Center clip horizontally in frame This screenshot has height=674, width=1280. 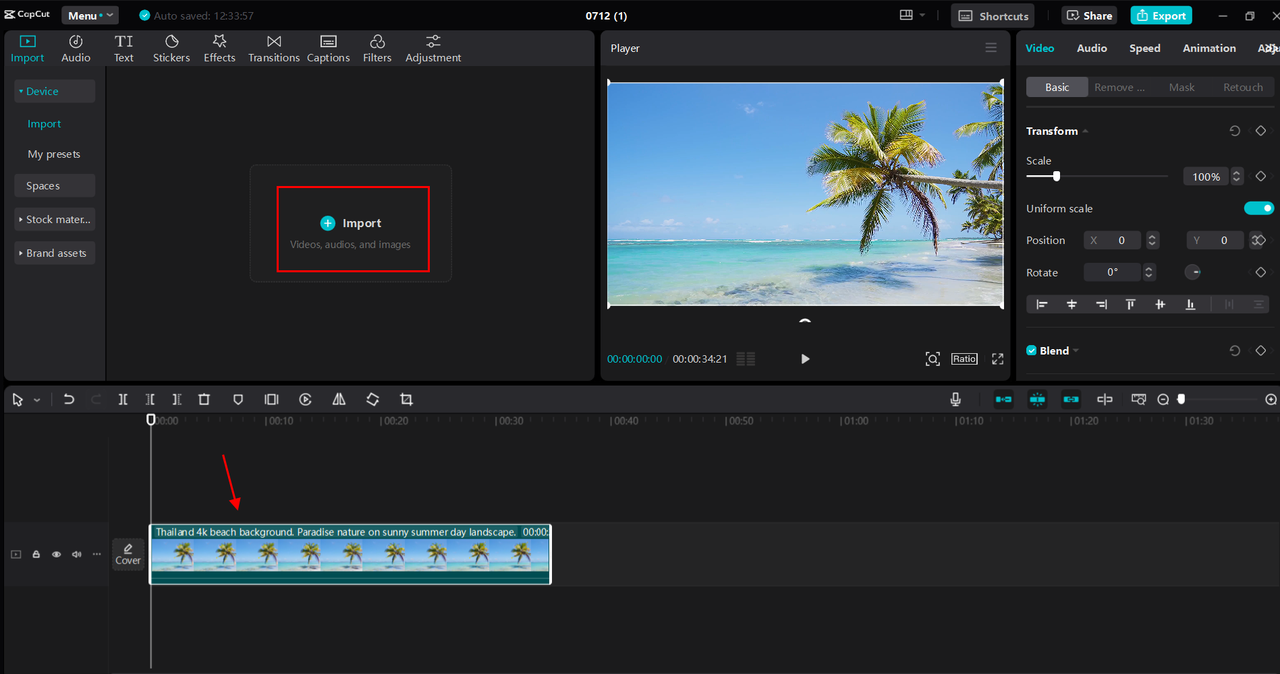[x=1072, y=304]
